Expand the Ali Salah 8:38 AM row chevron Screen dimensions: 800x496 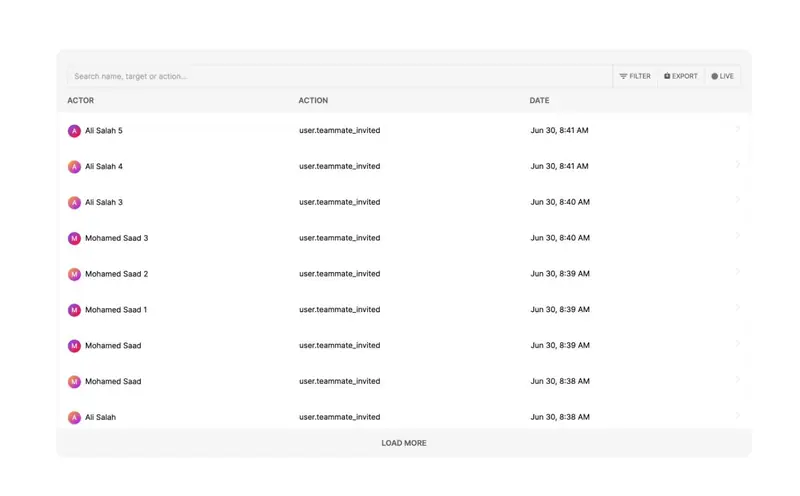738,415
